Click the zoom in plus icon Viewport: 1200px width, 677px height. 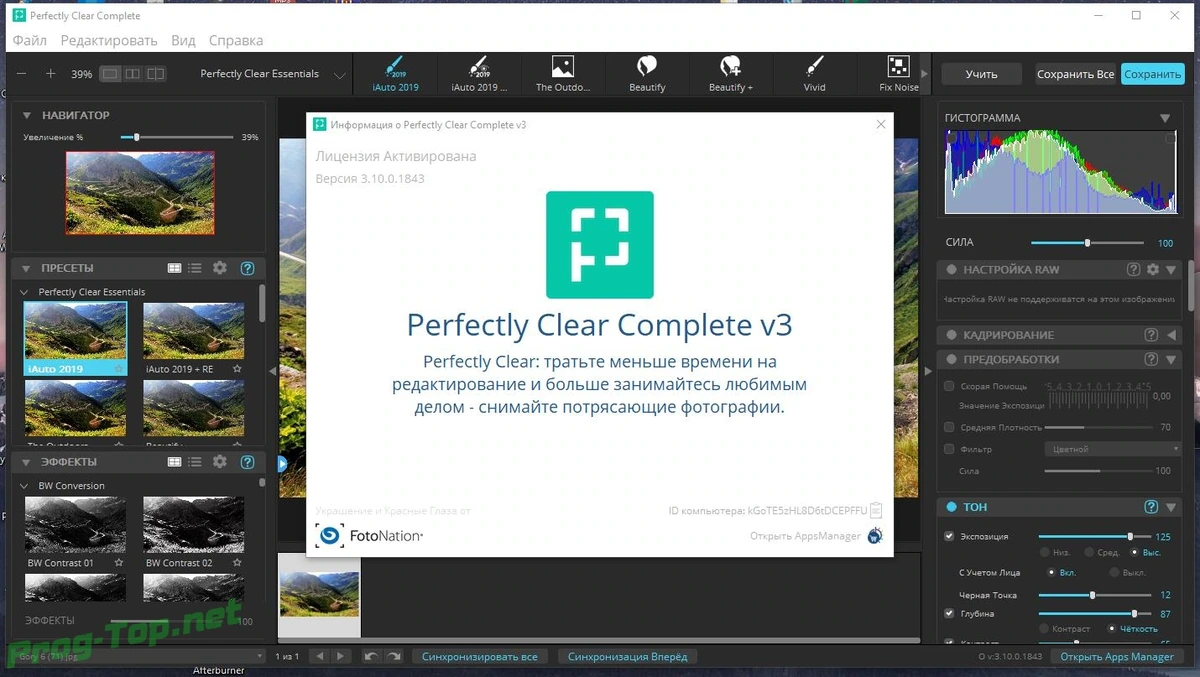click(51, 74)
